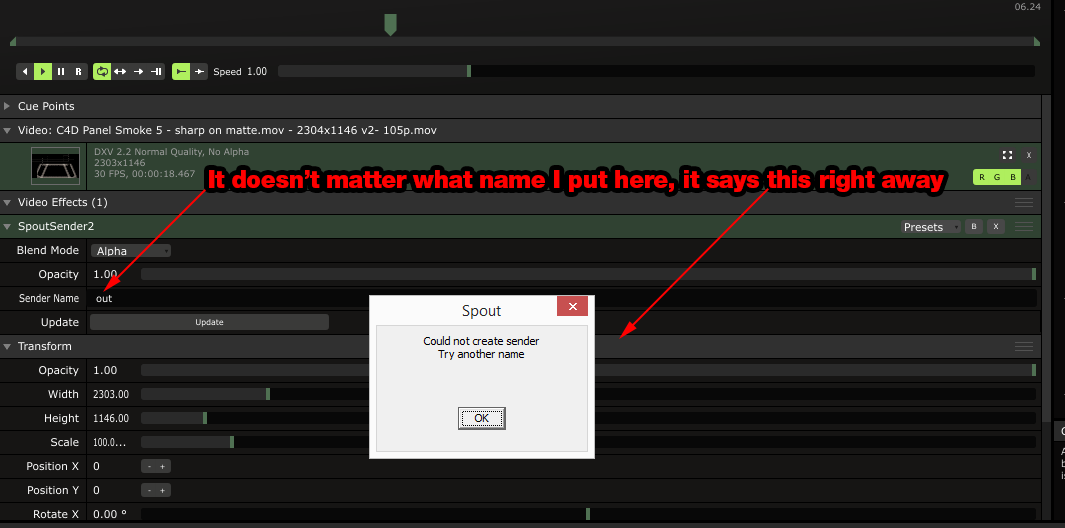Expand the Cue Points section
Viewport: 1065px width, 528px height.
[x=8, y=106]
